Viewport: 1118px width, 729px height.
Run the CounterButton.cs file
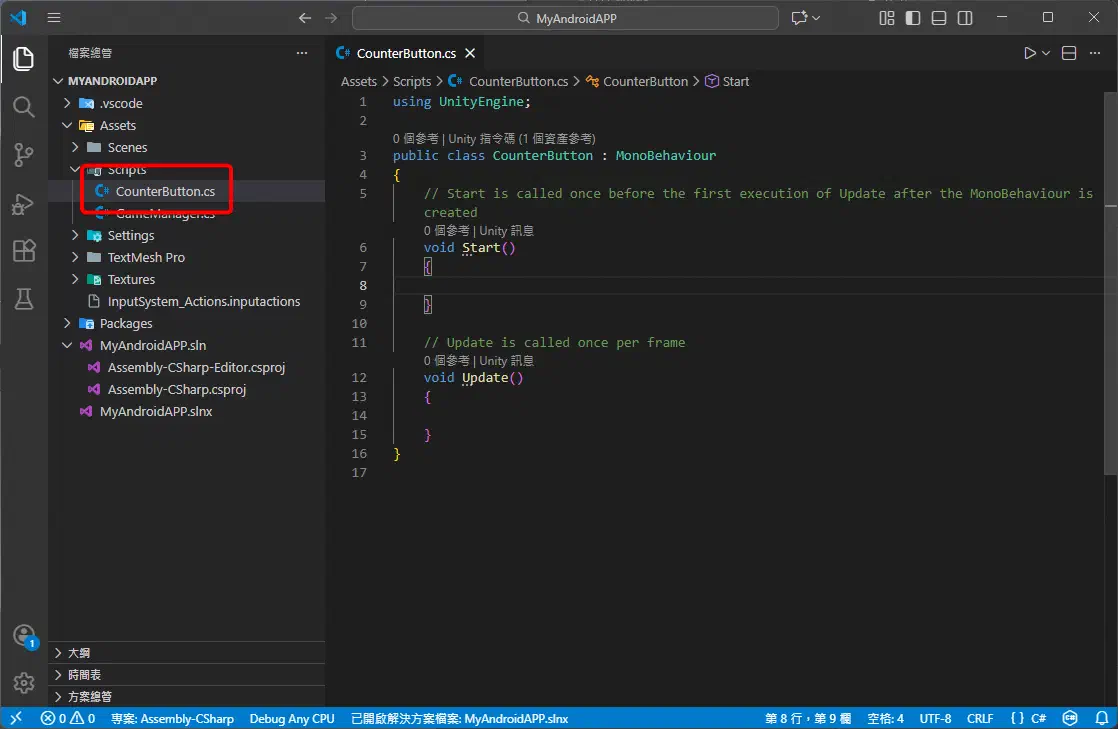pos(1032,53)
